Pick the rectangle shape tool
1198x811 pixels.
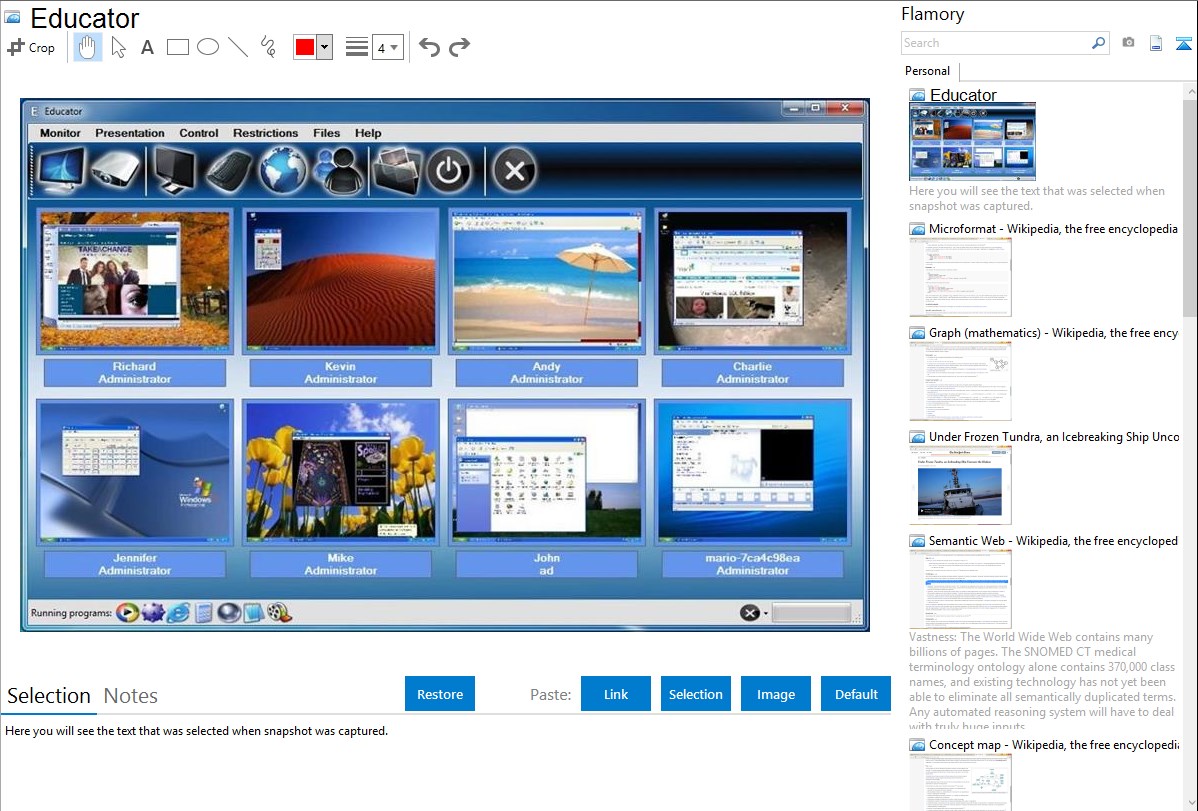178,47
